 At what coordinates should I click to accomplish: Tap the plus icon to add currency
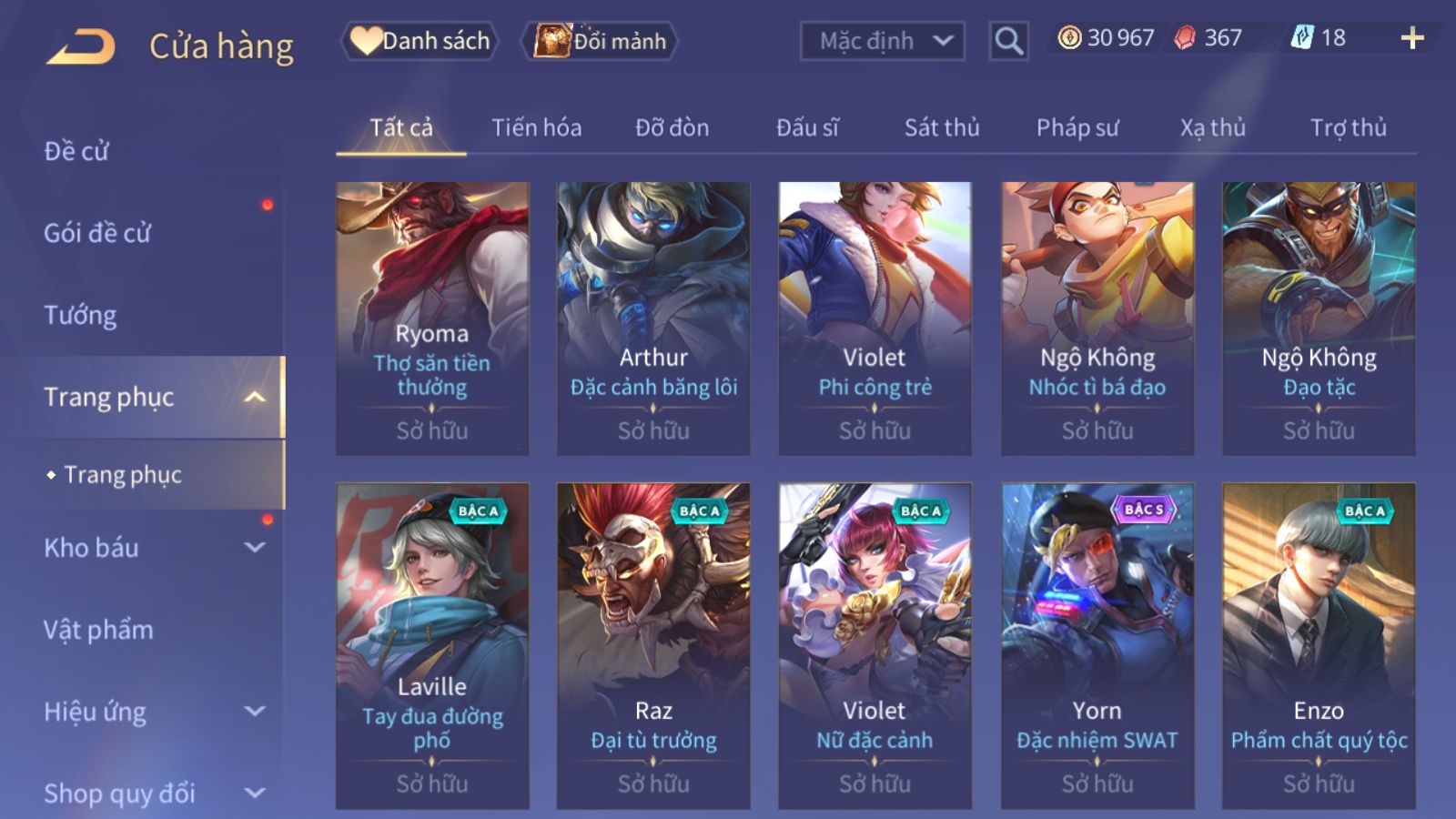click(1412, 38)
